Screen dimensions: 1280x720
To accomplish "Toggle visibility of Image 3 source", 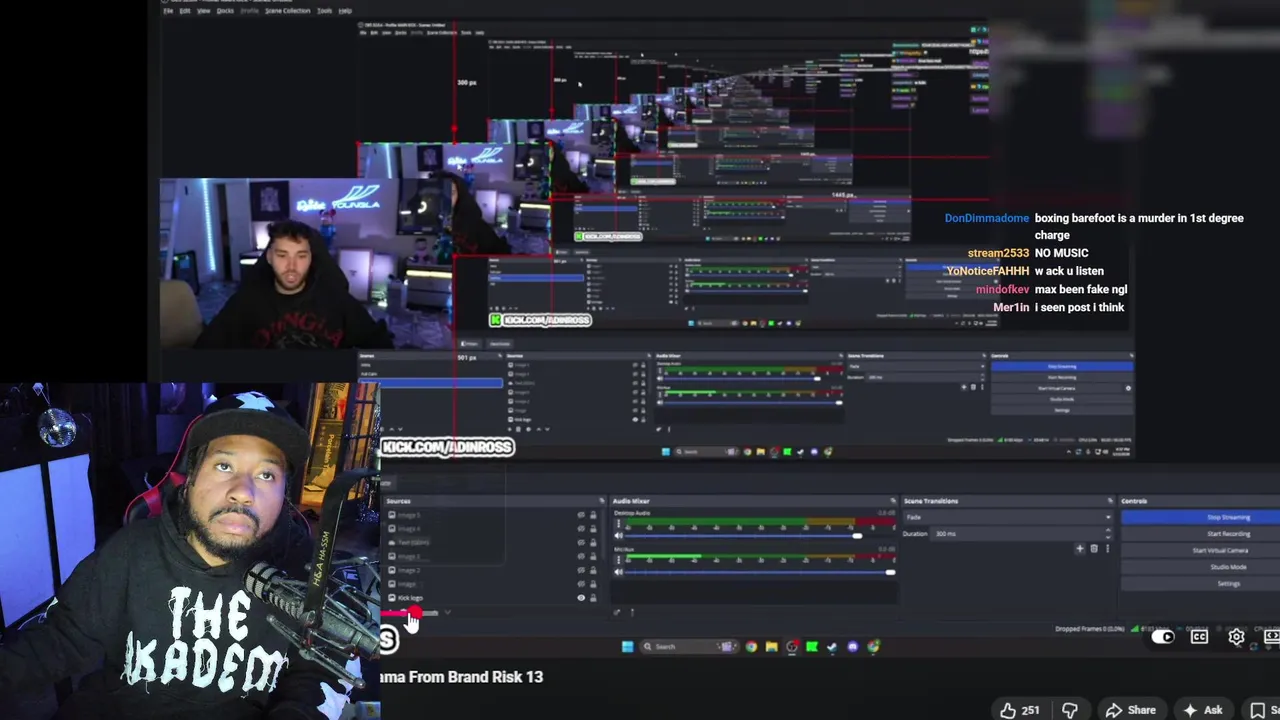I will pyautogui.click(x=581, y=556).
